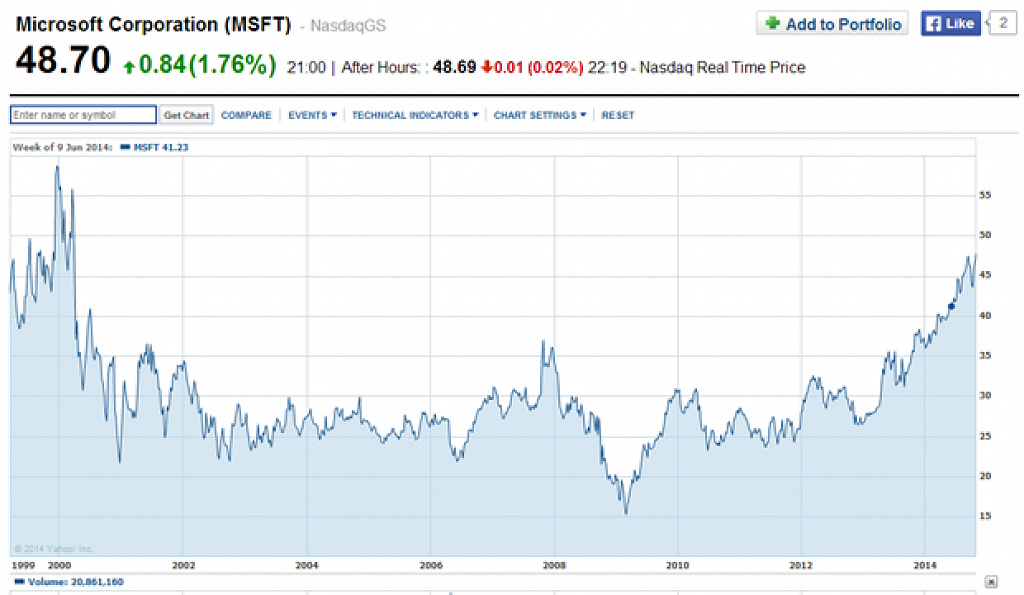Image resolution: width=1024 pixels, height=595 pixels.
Task: Click the Add to Portfolio button
Action: 832,24
